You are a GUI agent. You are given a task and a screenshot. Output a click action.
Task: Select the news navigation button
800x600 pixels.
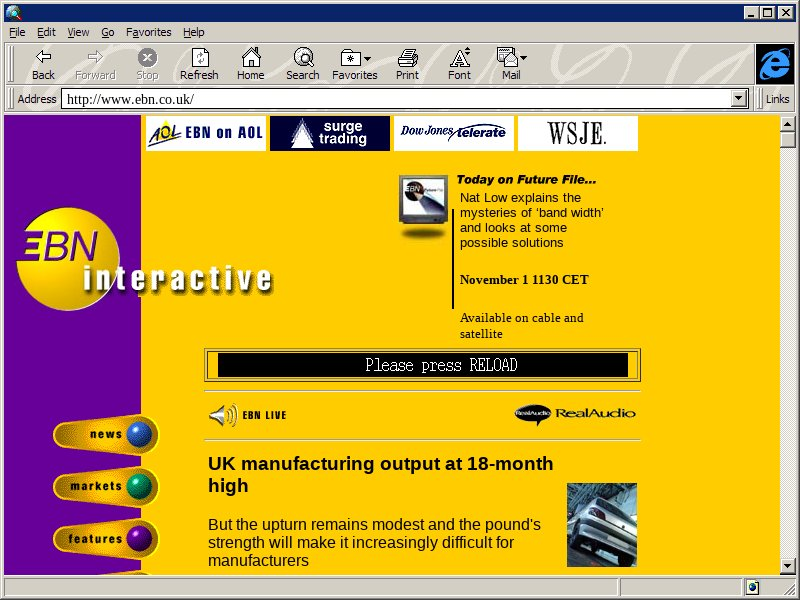pos(106,435)
